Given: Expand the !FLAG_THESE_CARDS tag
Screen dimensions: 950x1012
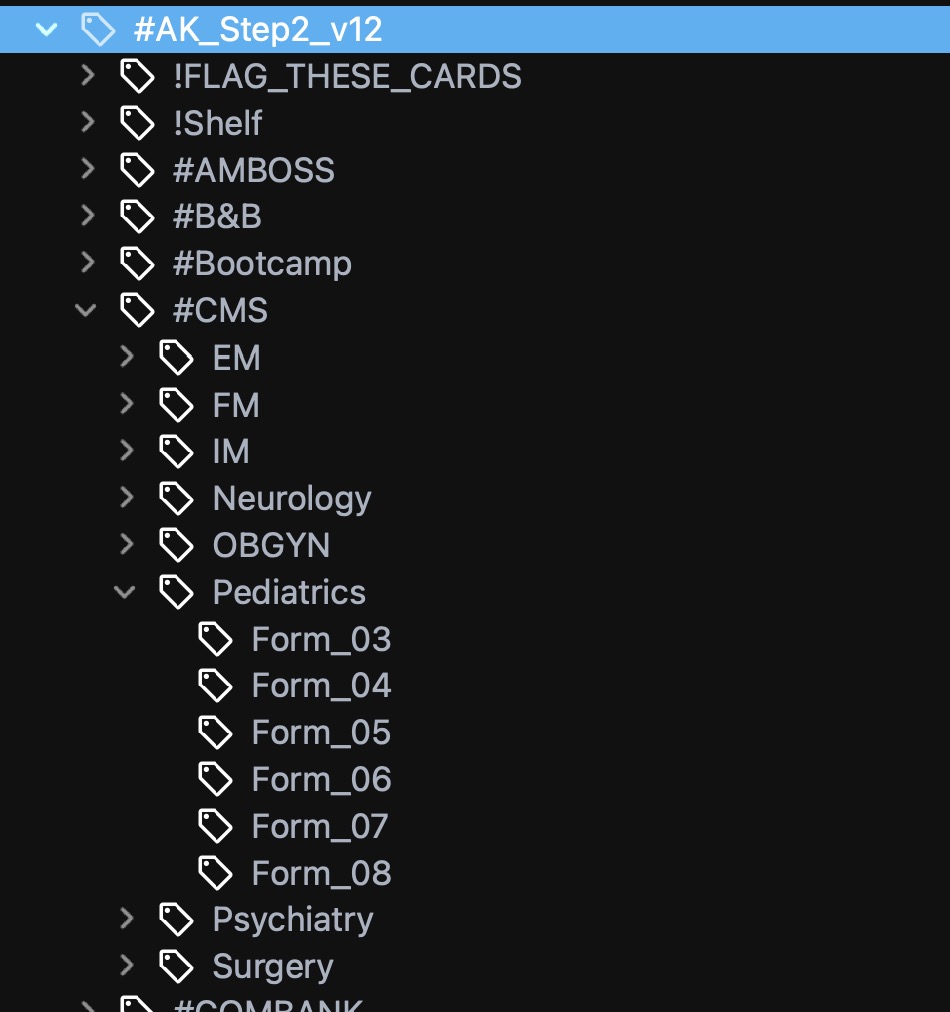Looking at the screenshot, I should click(87, 76).
